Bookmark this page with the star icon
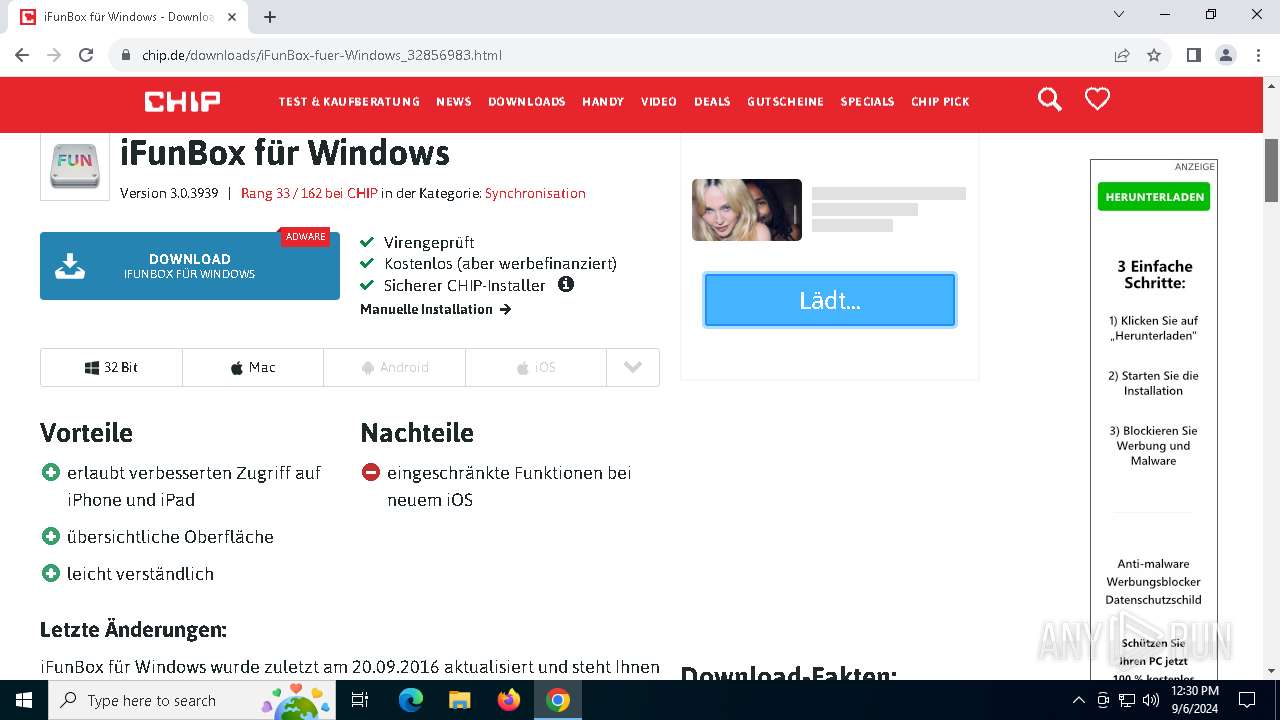1280x720 pixels. tap(1154, 55)
